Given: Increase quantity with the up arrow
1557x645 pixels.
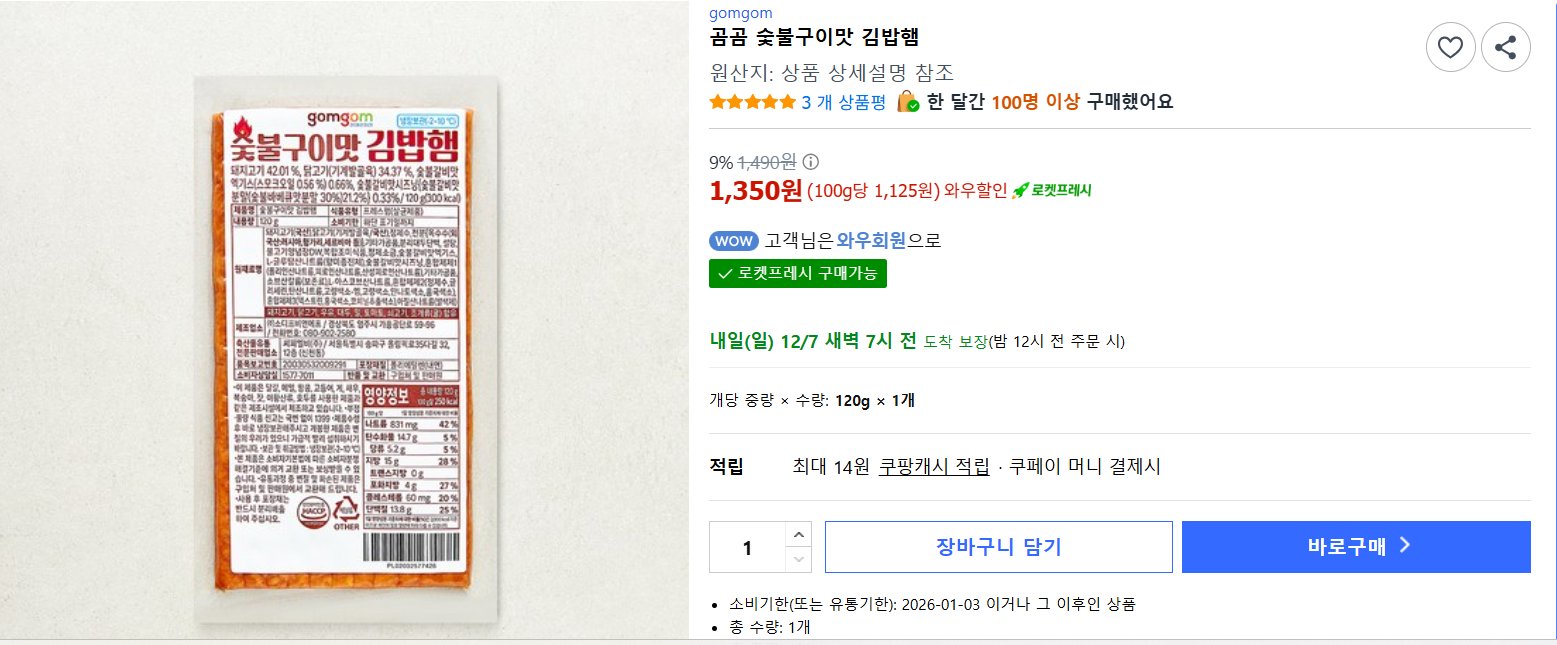Looking at the screenshot, I should 797,534.
